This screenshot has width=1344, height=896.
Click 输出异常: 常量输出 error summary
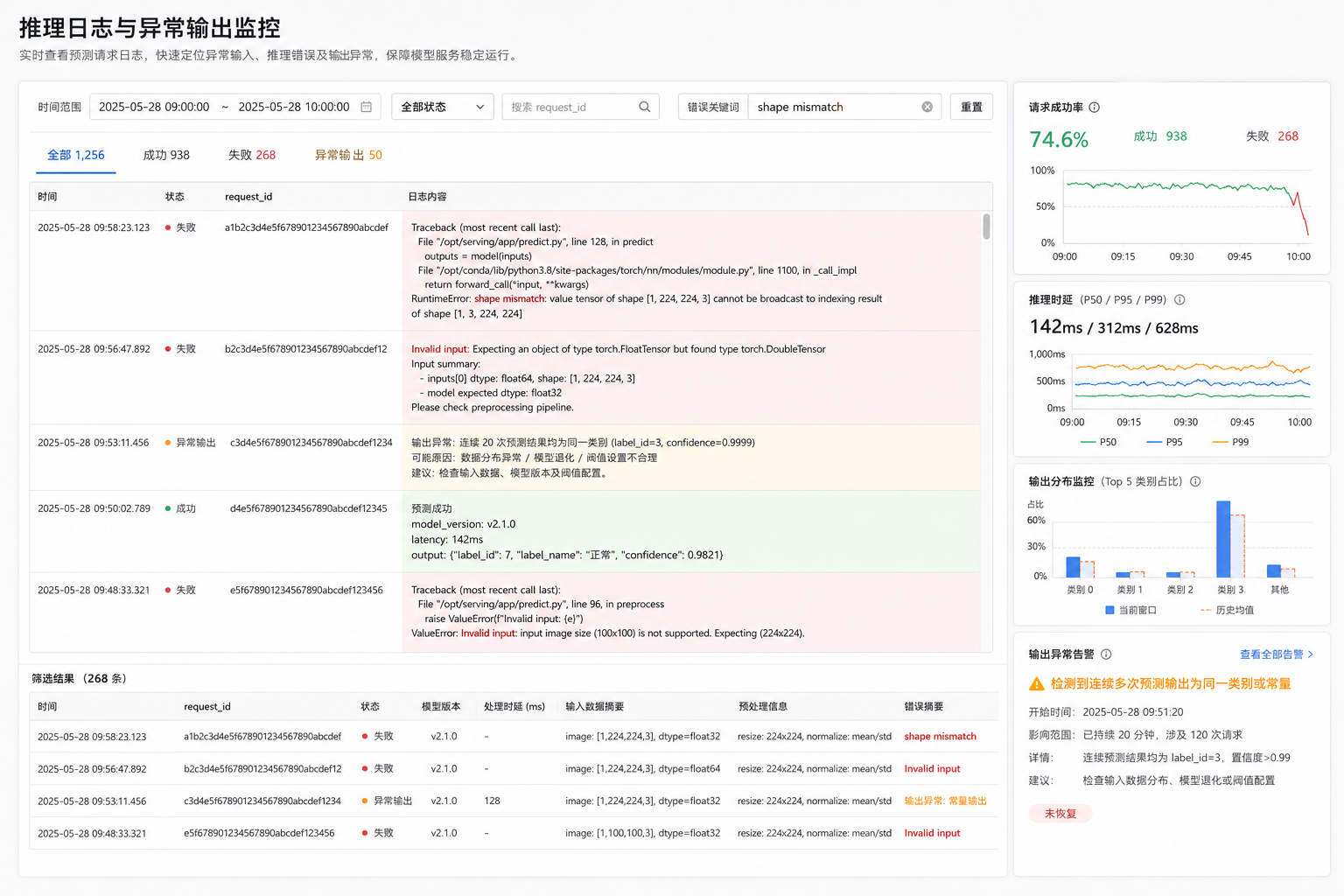(x=945, y=801)
